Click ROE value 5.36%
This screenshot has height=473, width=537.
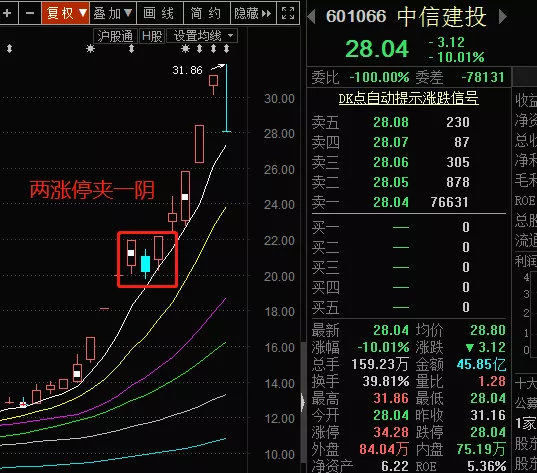point(487,466)
